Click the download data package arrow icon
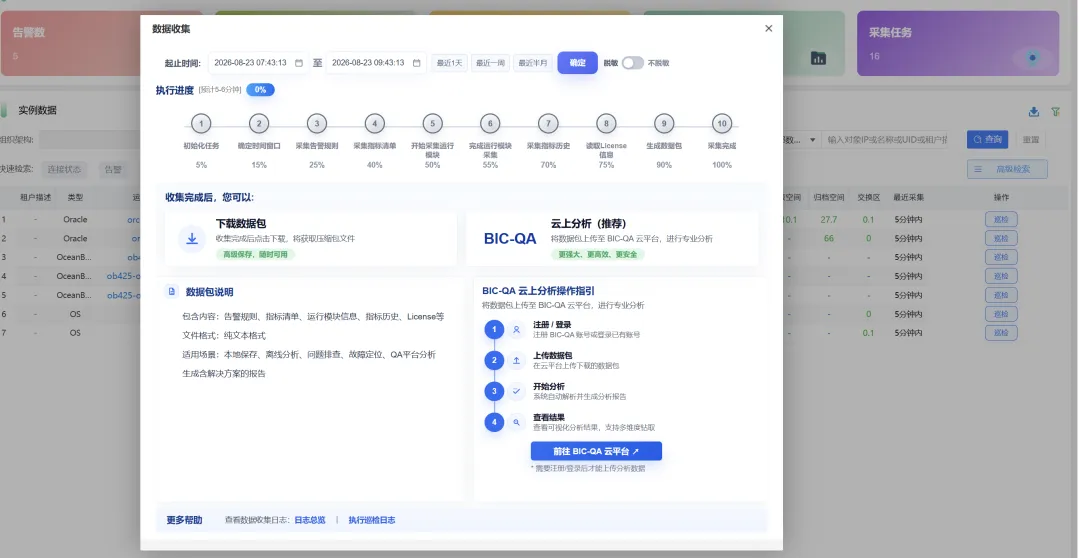This screenshot has width=1080, height=558. [192, 238]
